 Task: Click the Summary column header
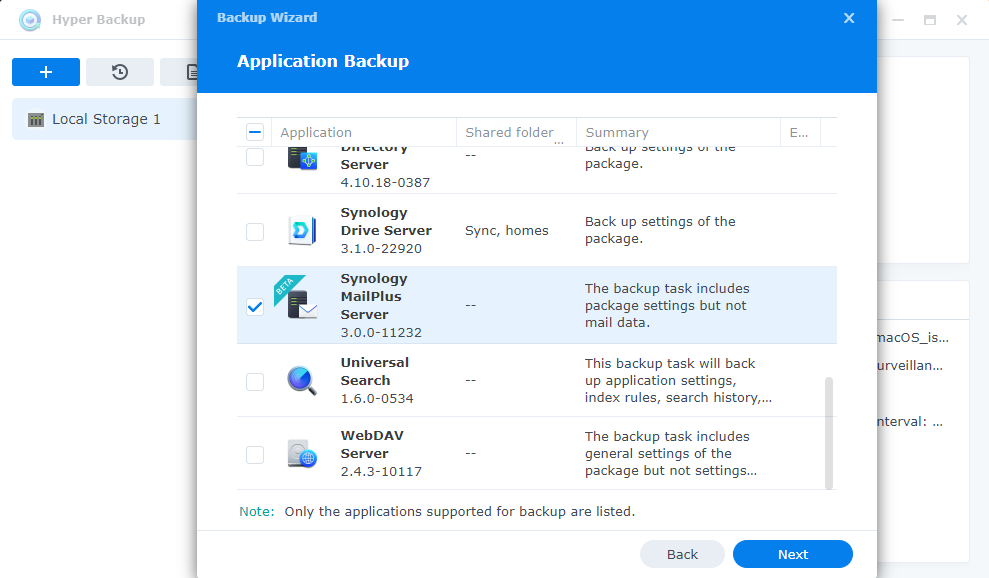(616, 132)
